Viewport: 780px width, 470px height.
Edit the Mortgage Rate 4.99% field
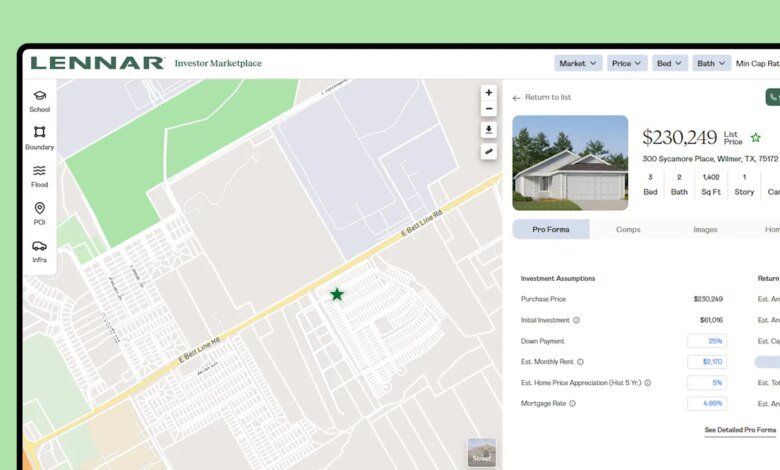[x=706, y=404]
